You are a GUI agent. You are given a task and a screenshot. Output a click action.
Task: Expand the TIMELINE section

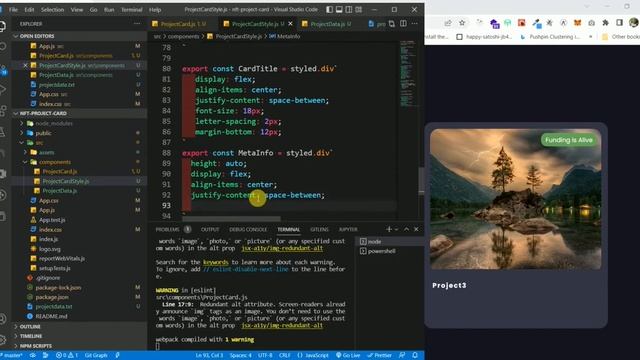tap(31, 336)
